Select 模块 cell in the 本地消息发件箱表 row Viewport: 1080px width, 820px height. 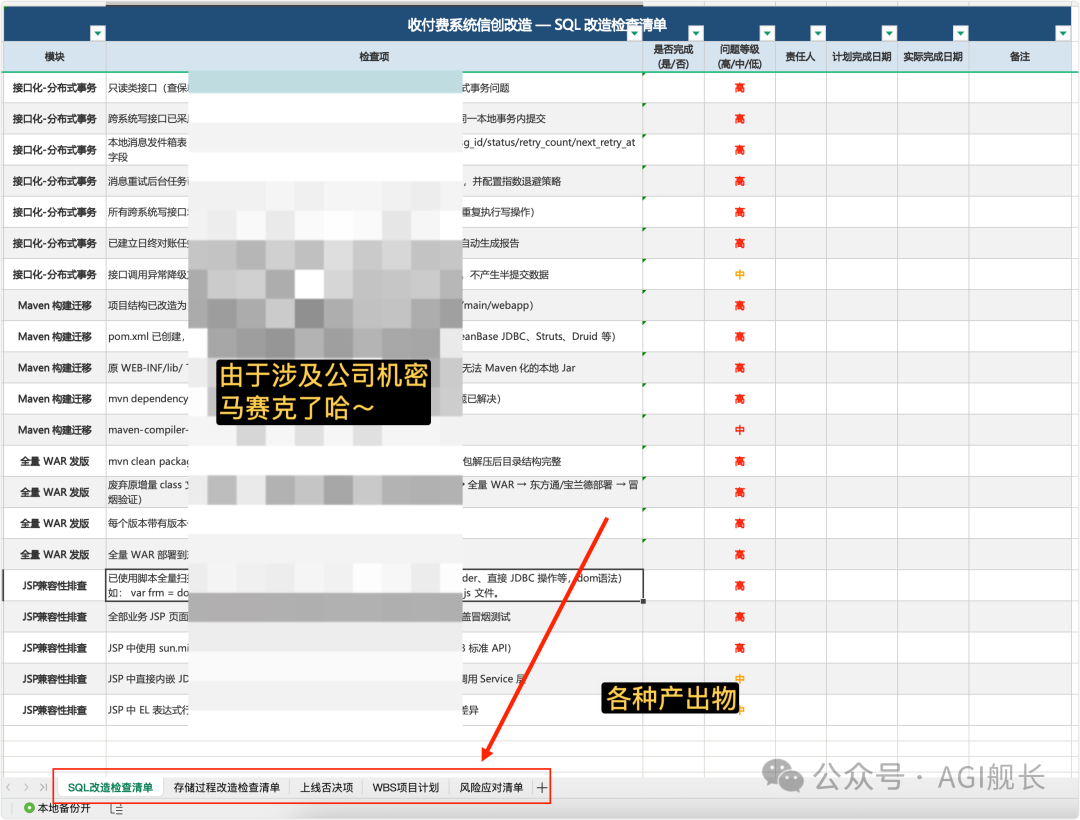54,149
